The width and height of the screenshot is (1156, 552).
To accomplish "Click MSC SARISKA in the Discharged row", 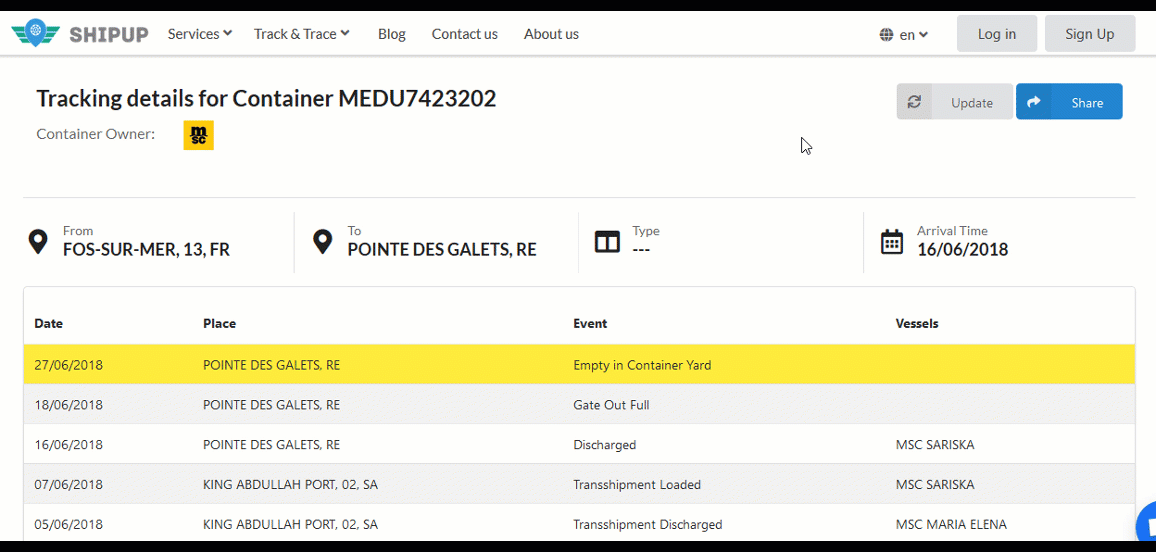I will [x=935, y=444].
